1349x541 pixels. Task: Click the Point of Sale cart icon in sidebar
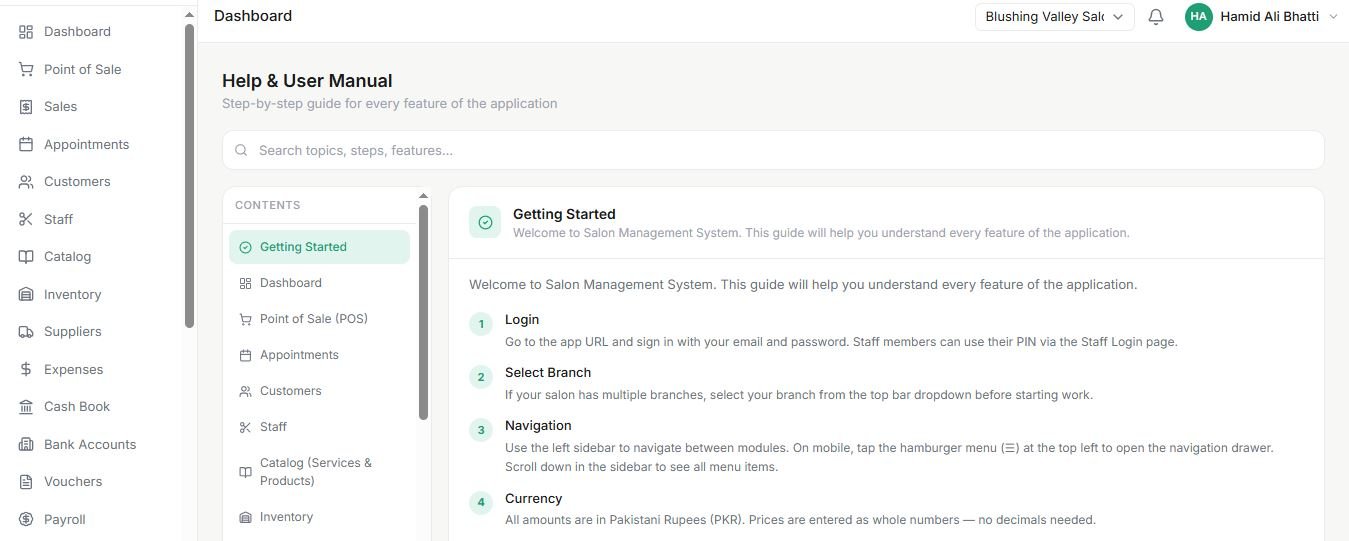tap(26, 69)
